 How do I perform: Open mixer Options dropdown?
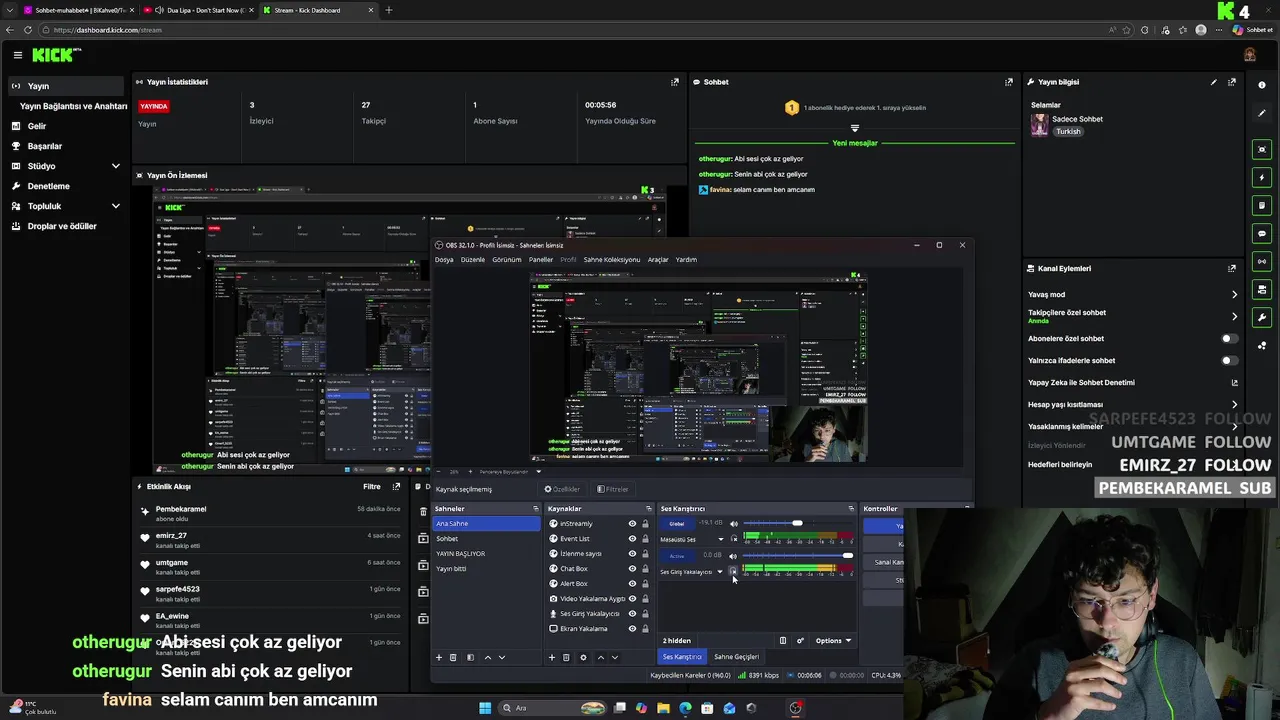click(833, 640)
